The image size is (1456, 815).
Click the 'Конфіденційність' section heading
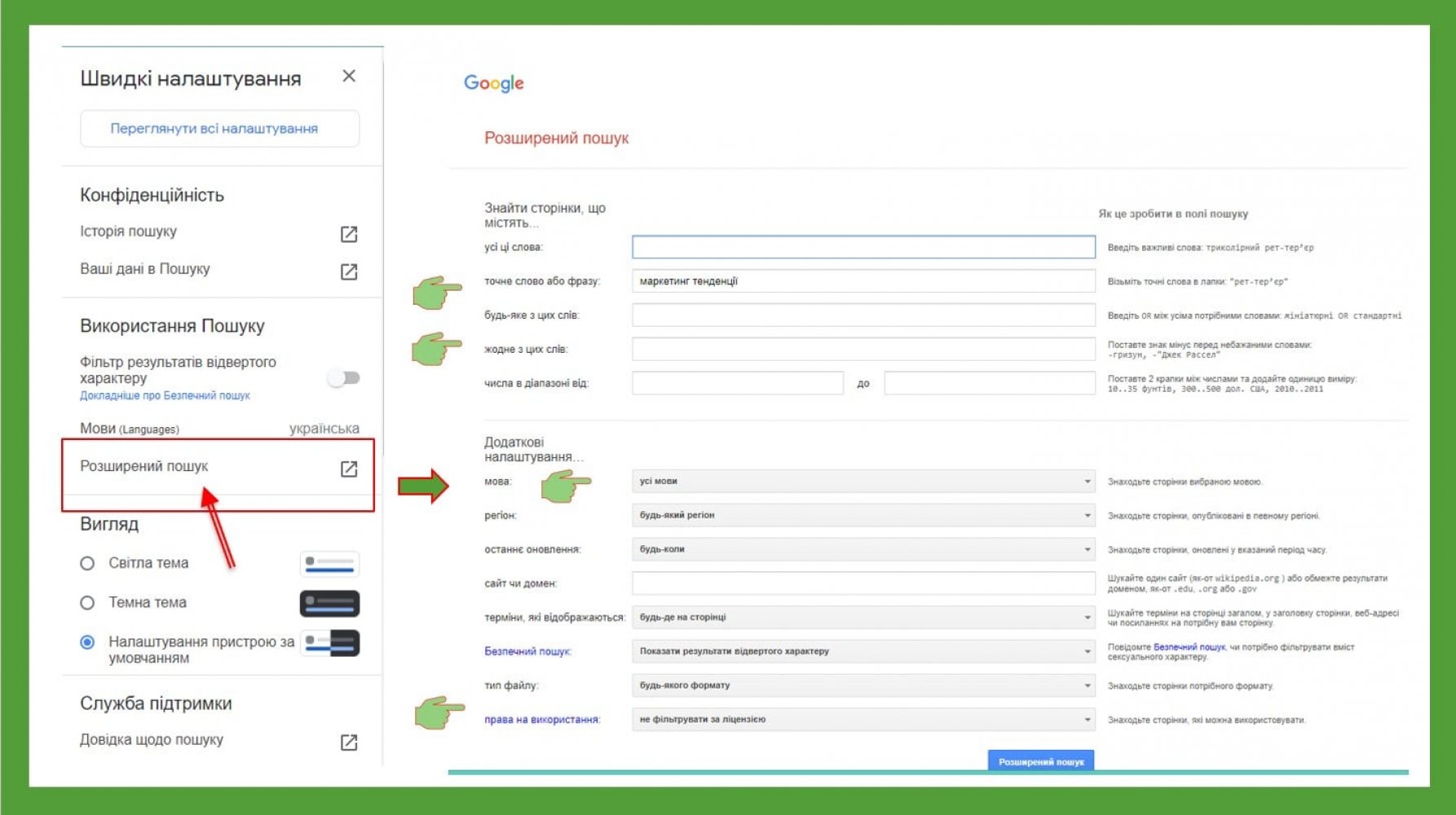(x=152, y=196)
